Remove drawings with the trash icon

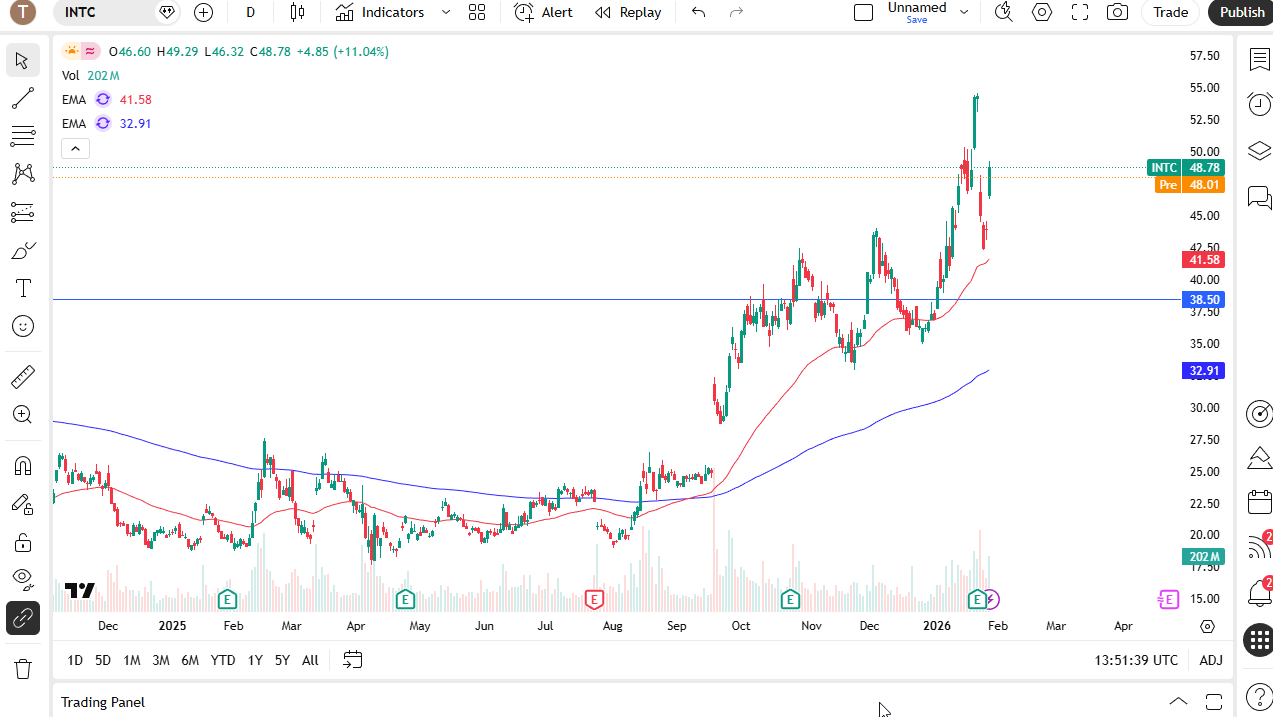(23, 668)
